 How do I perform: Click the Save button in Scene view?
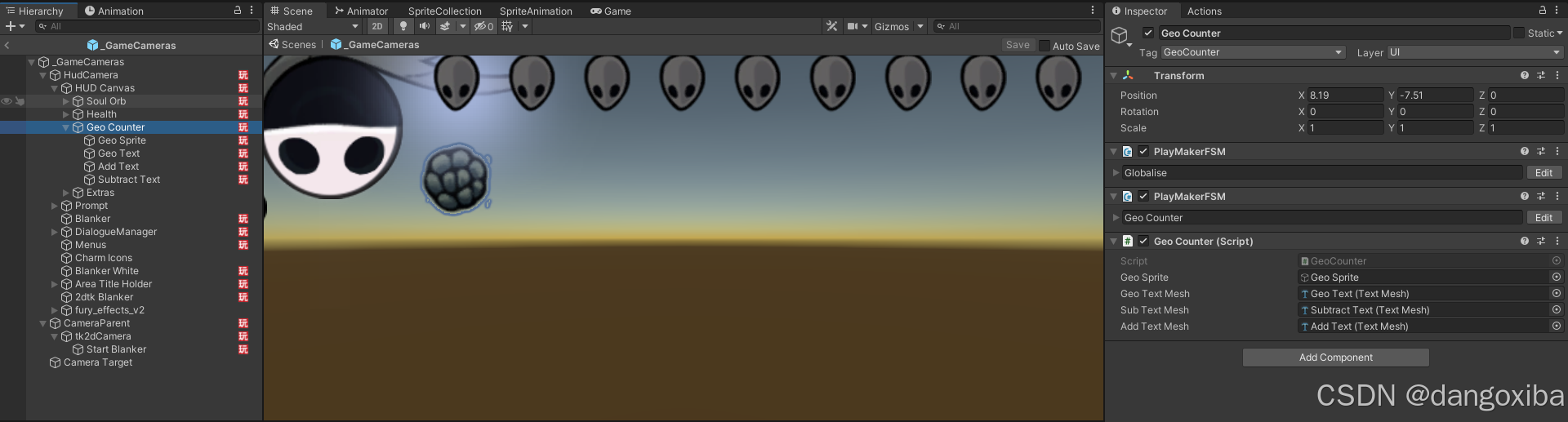point(1018,45)
